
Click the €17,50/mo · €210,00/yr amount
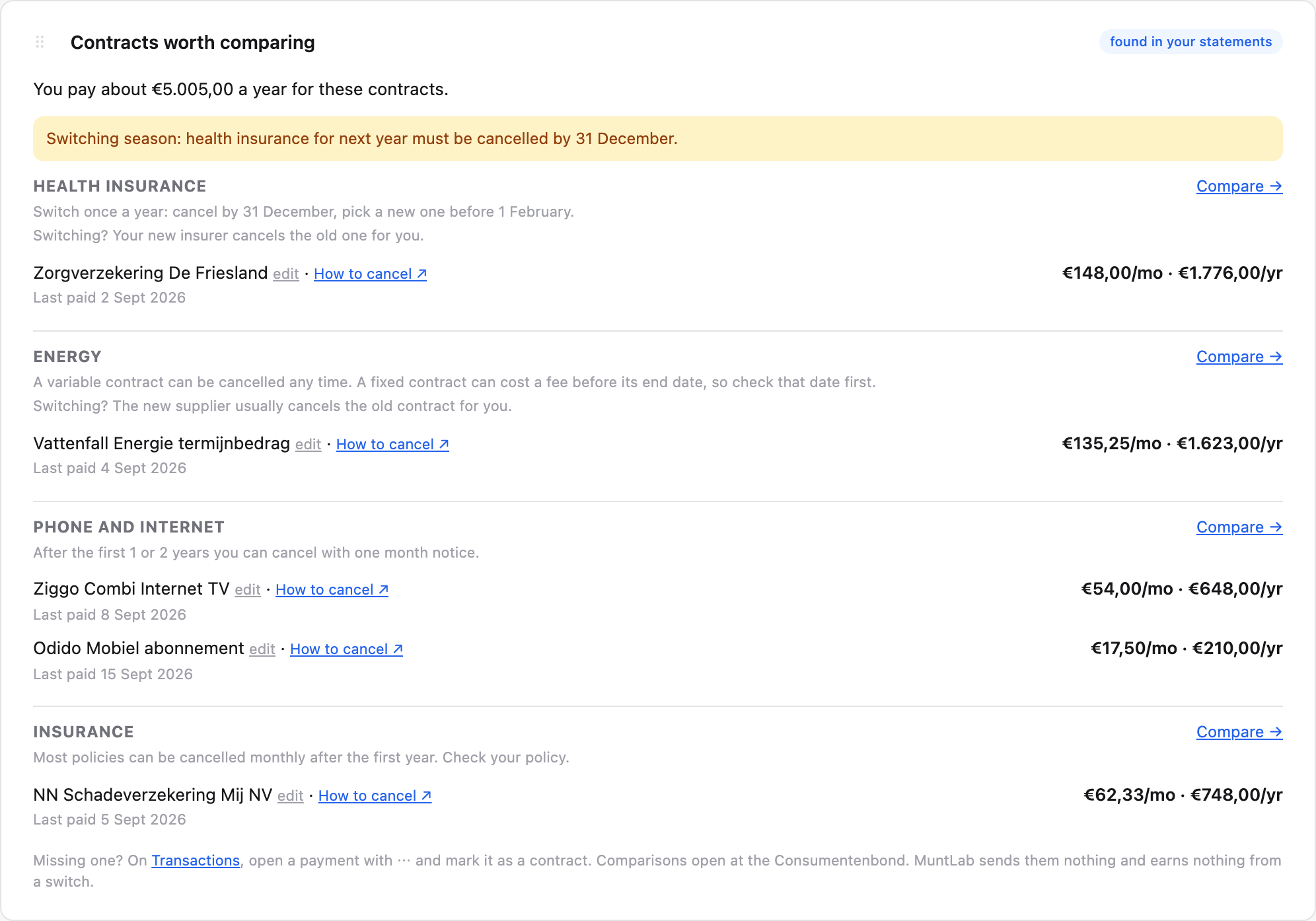tap(1187, 648)
